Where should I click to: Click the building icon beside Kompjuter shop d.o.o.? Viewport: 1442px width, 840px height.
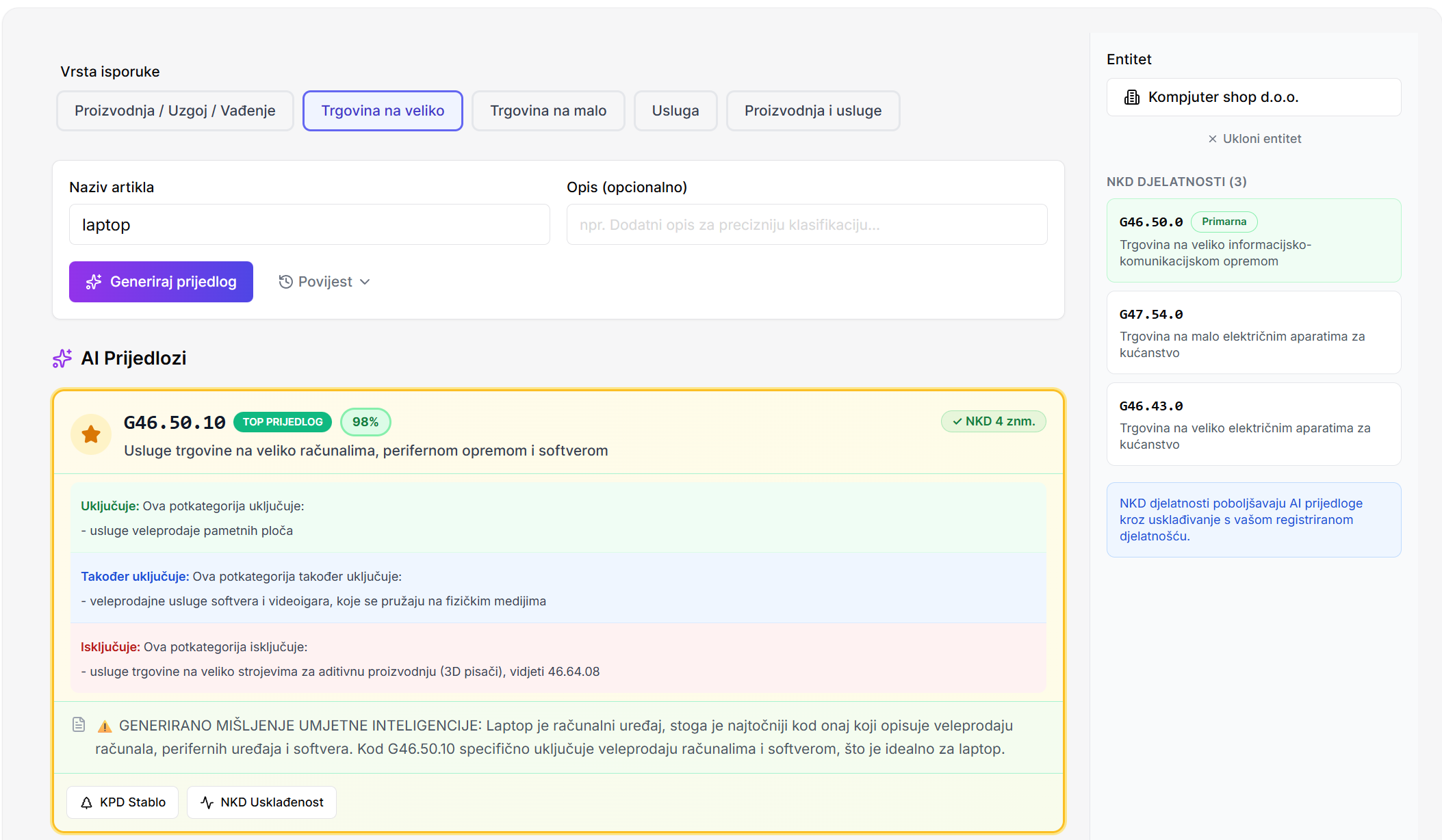[1132, 97]
